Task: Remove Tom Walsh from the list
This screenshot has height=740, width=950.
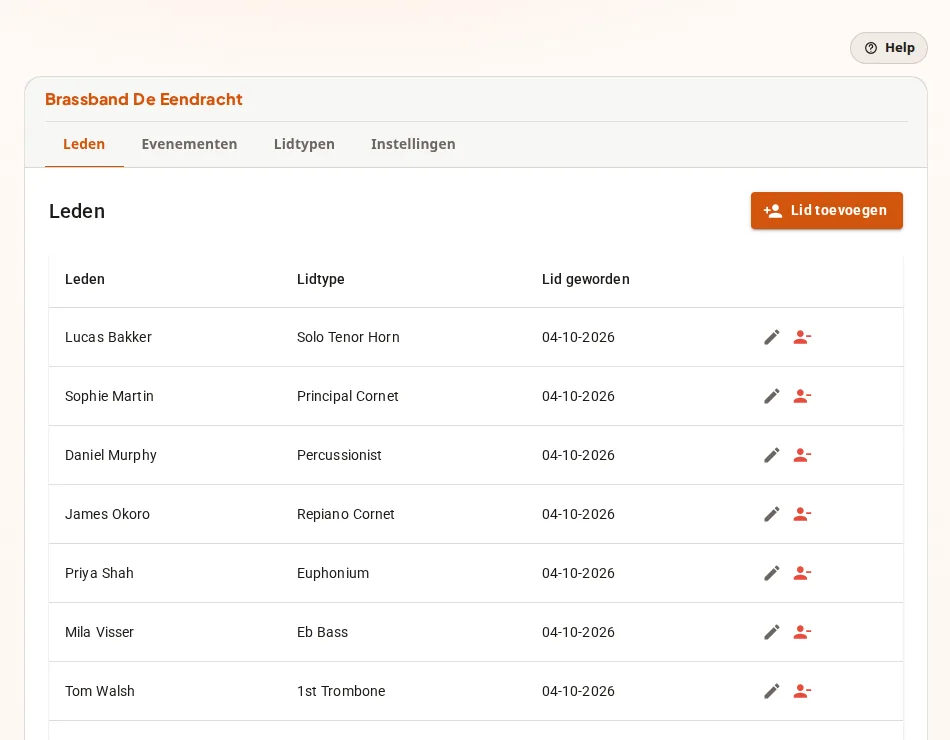Action: point(802,691)
